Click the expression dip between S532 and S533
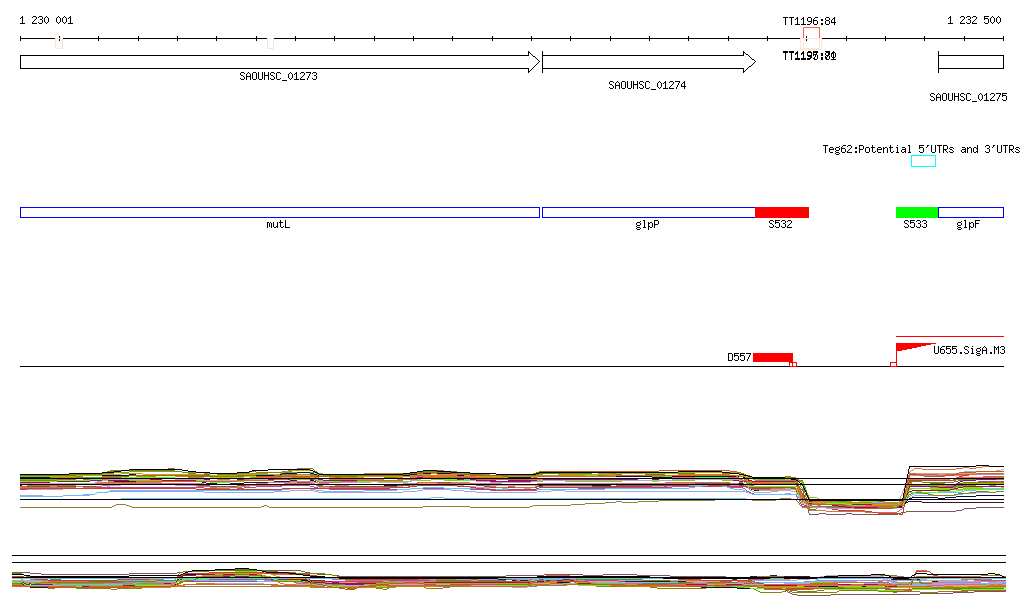The height and width of the screenshot is (611, 1024). (x=855, y=505)
